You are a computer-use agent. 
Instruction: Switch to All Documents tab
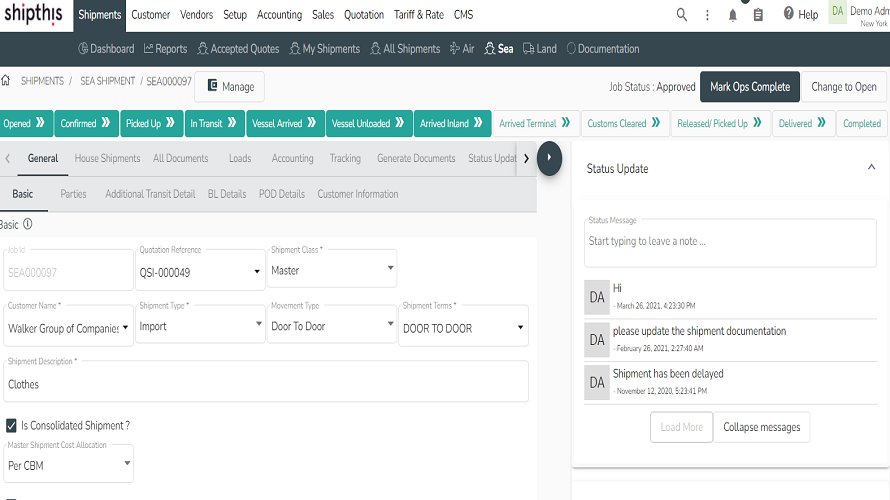click(180, 158)
